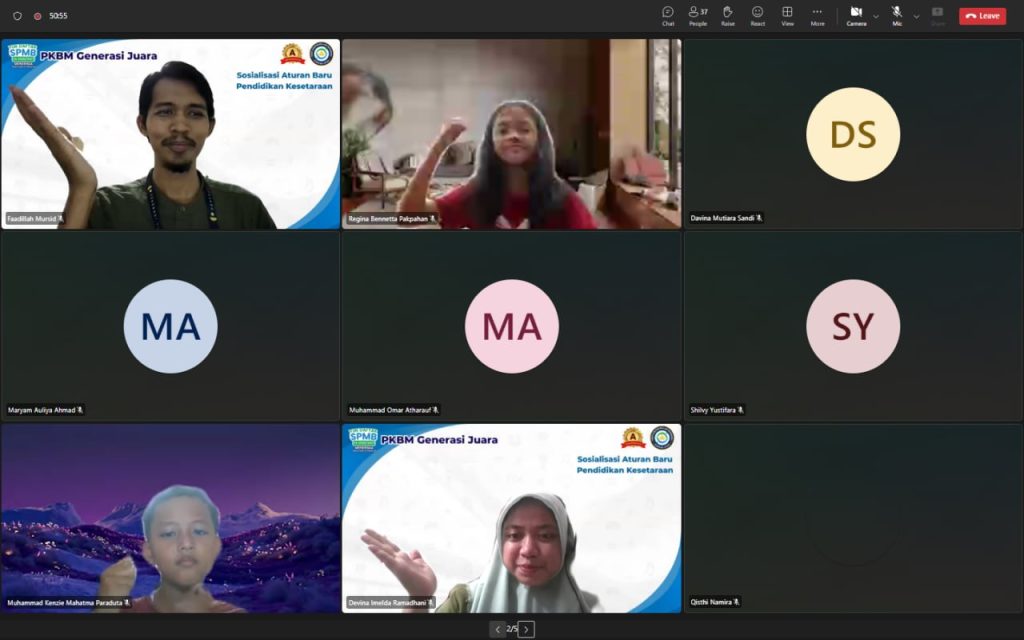
Task: Open the React emoji menu
Action: coord(757,16)
